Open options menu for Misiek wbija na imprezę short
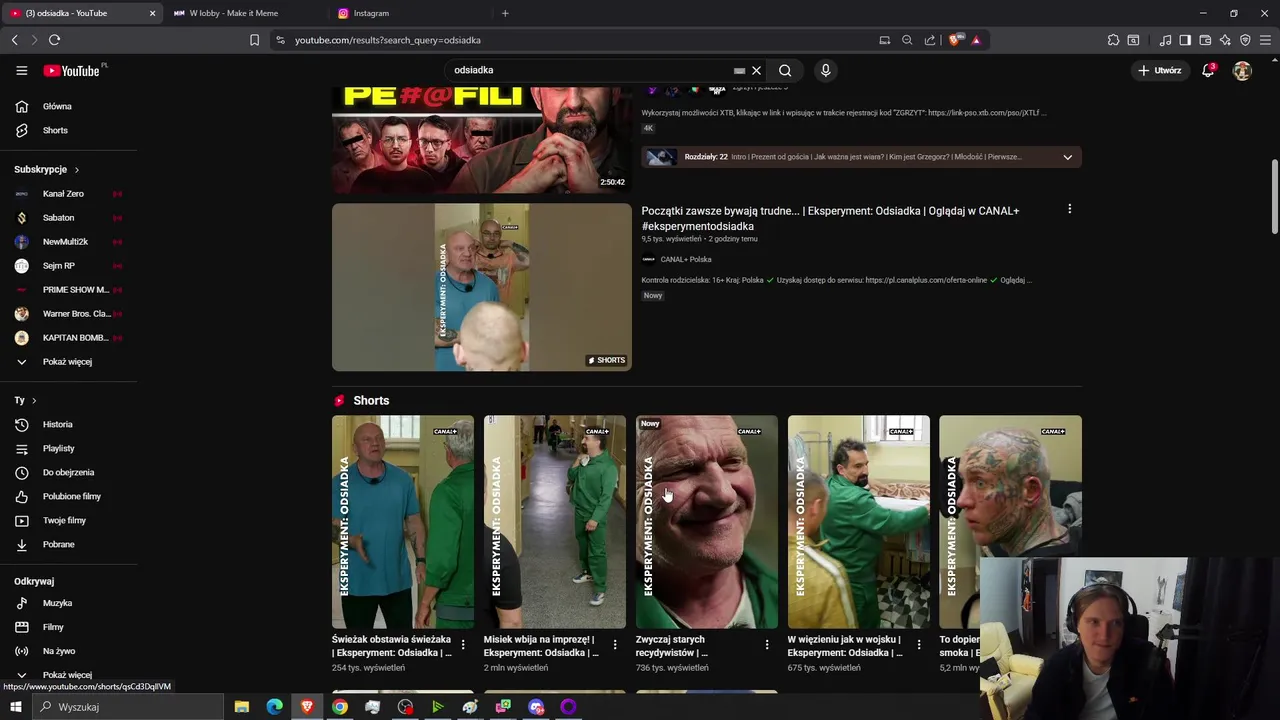 615,645
